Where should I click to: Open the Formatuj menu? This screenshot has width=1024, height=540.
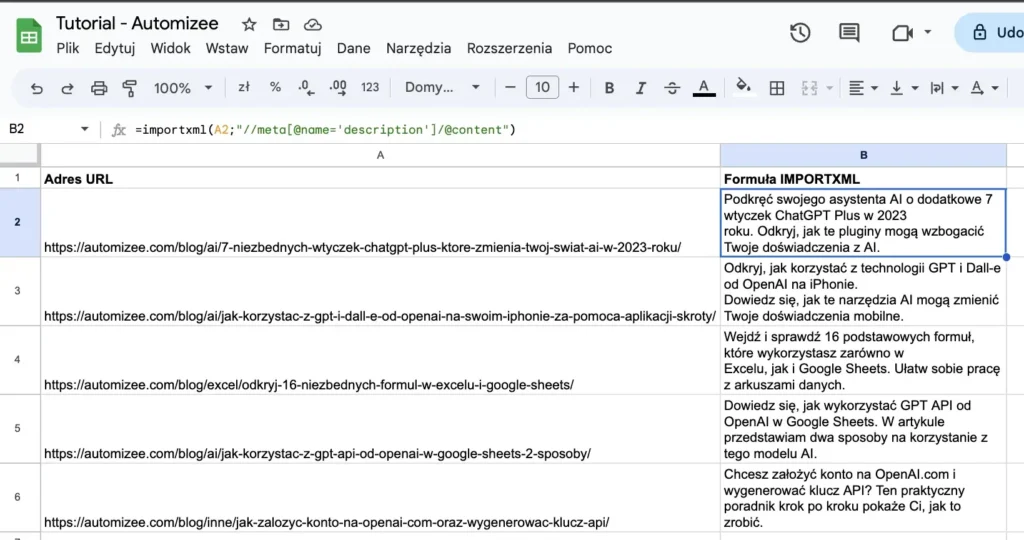coord(293,48)
